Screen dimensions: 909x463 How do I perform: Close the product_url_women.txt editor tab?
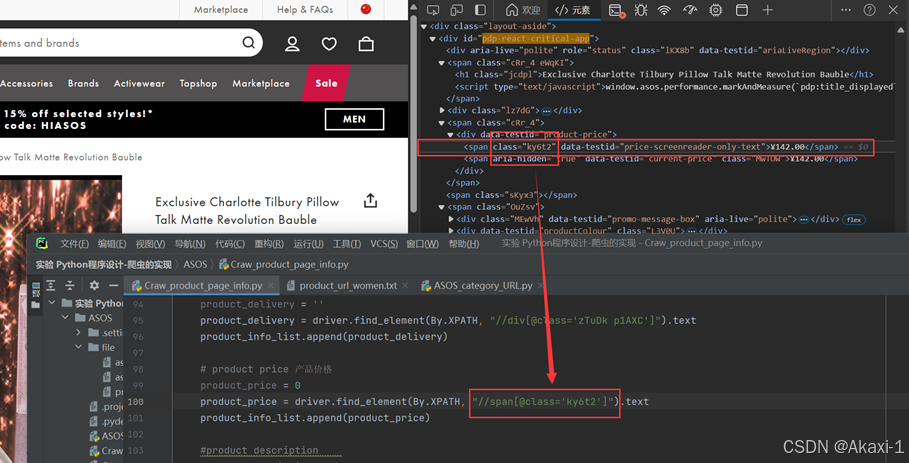(405, 286)
